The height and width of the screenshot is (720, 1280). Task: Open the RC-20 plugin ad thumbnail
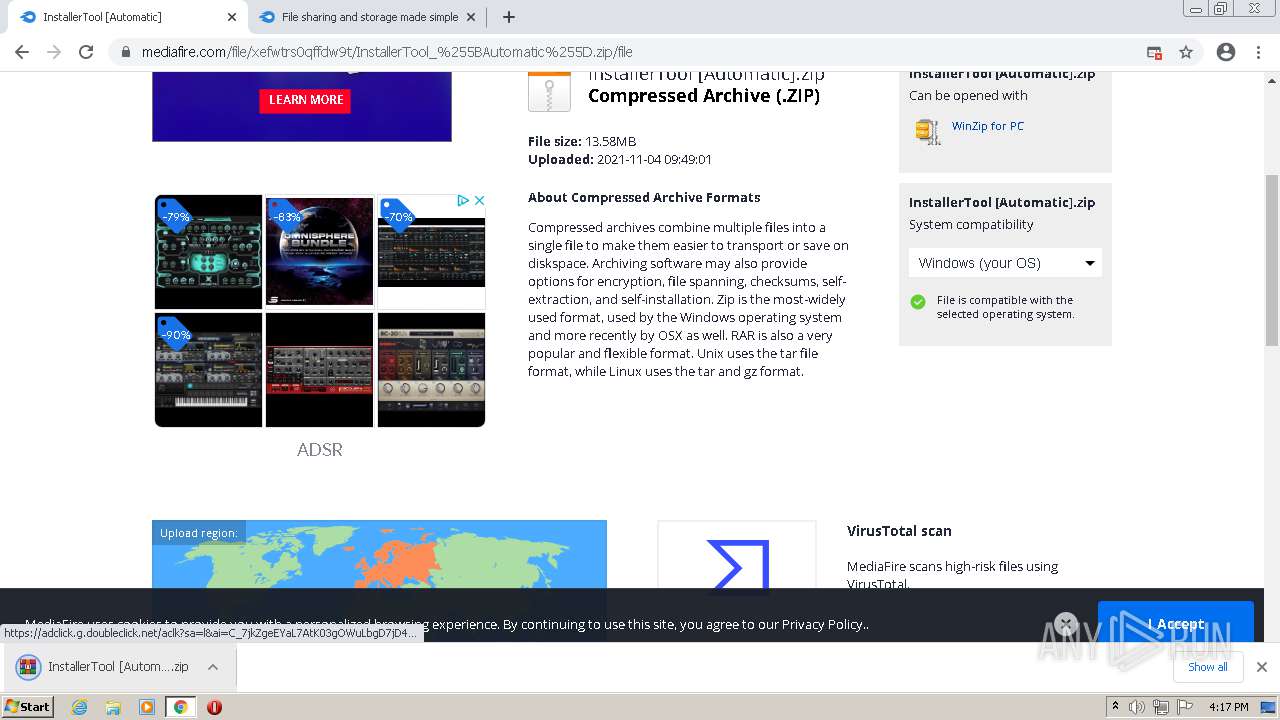tap(431, 370)
